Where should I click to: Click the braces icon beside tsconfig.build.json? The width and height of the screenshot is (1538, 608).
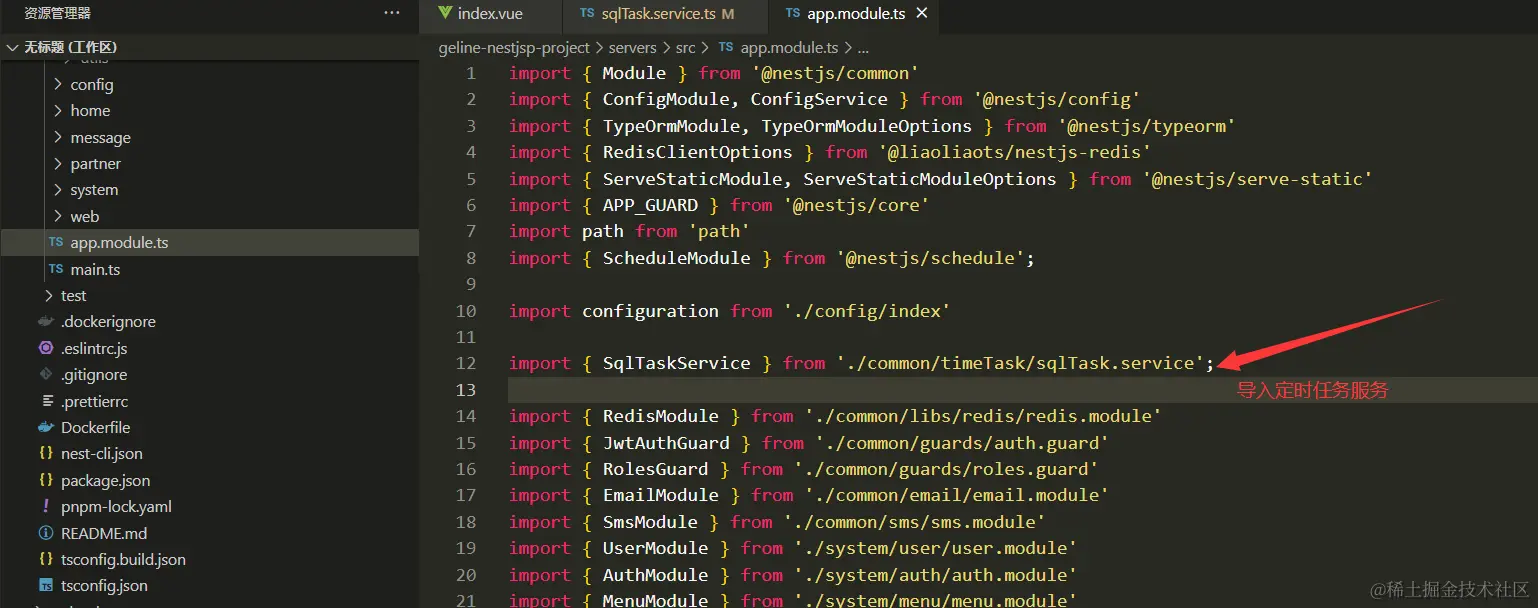[x=45, y=559]
